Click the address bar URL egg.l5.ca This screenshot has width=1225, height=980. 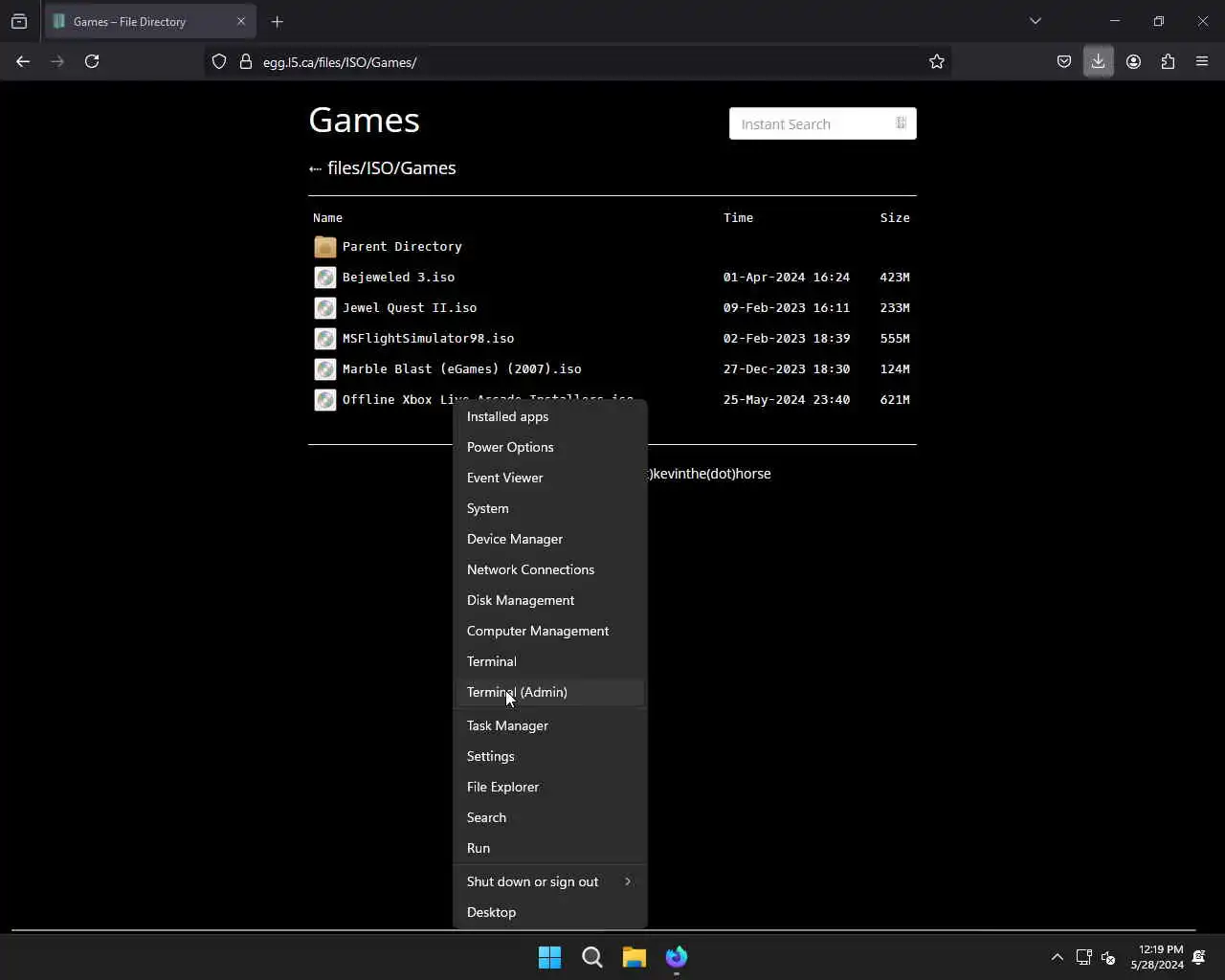[x=340, y=62]
